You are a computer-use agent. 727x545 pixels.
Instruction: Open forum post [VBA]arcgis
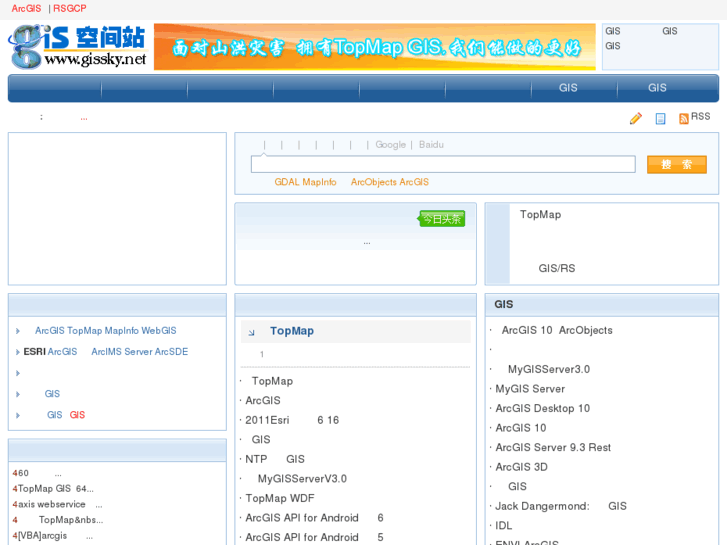55,535
